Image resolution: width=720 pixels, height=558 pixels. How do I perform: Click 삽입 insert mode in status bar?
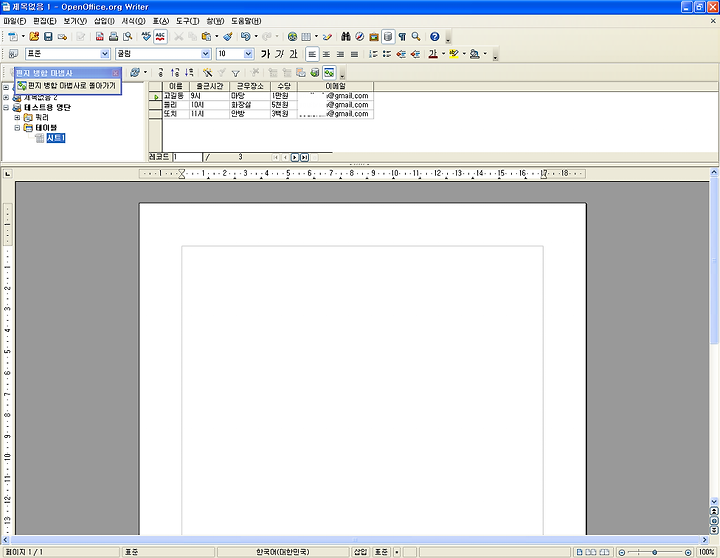[x=361, y=552]
